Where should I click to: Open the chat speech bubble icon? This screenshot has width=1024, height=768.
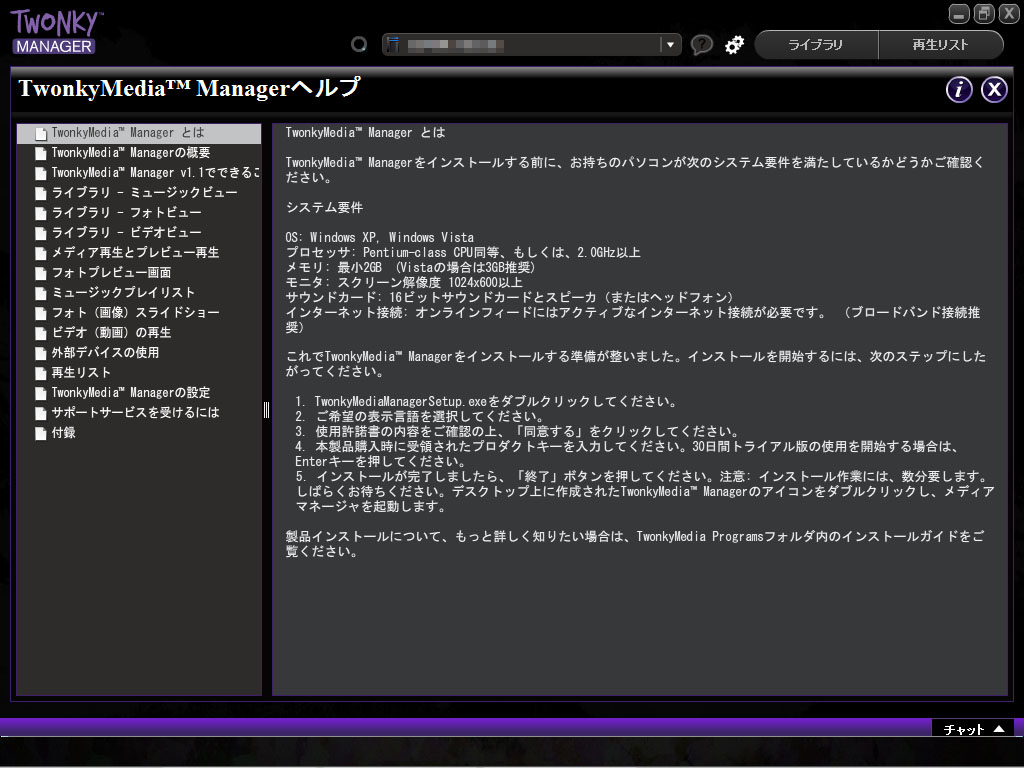pos(701,44)
